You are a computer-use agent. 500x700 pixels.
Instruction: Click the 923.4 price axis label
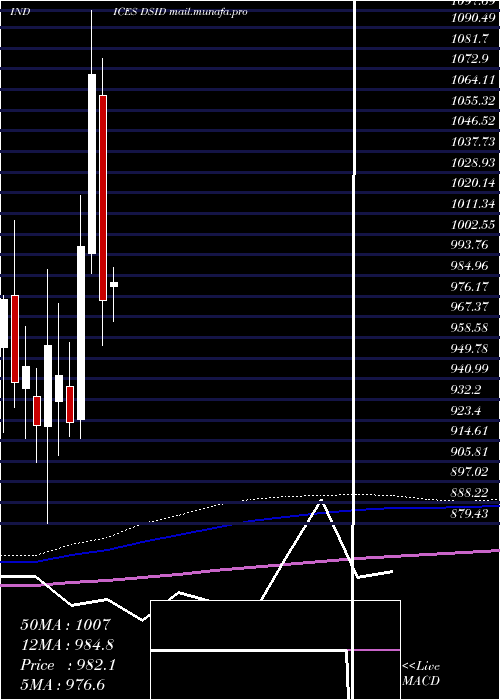466,410
